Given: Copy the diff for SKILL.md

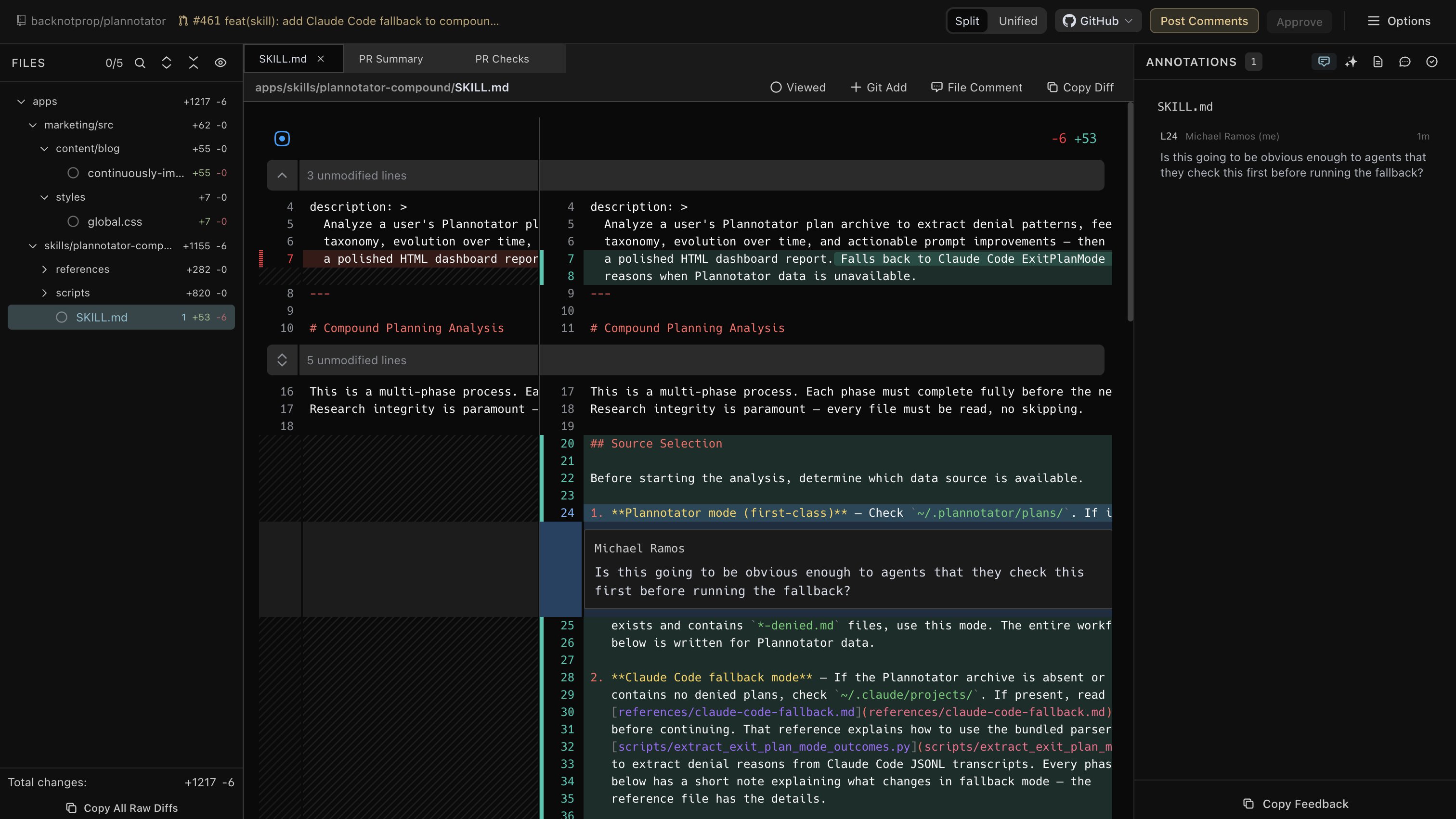Looking at the screenshot, I should pyautogui.click(x=1080, y=87).
